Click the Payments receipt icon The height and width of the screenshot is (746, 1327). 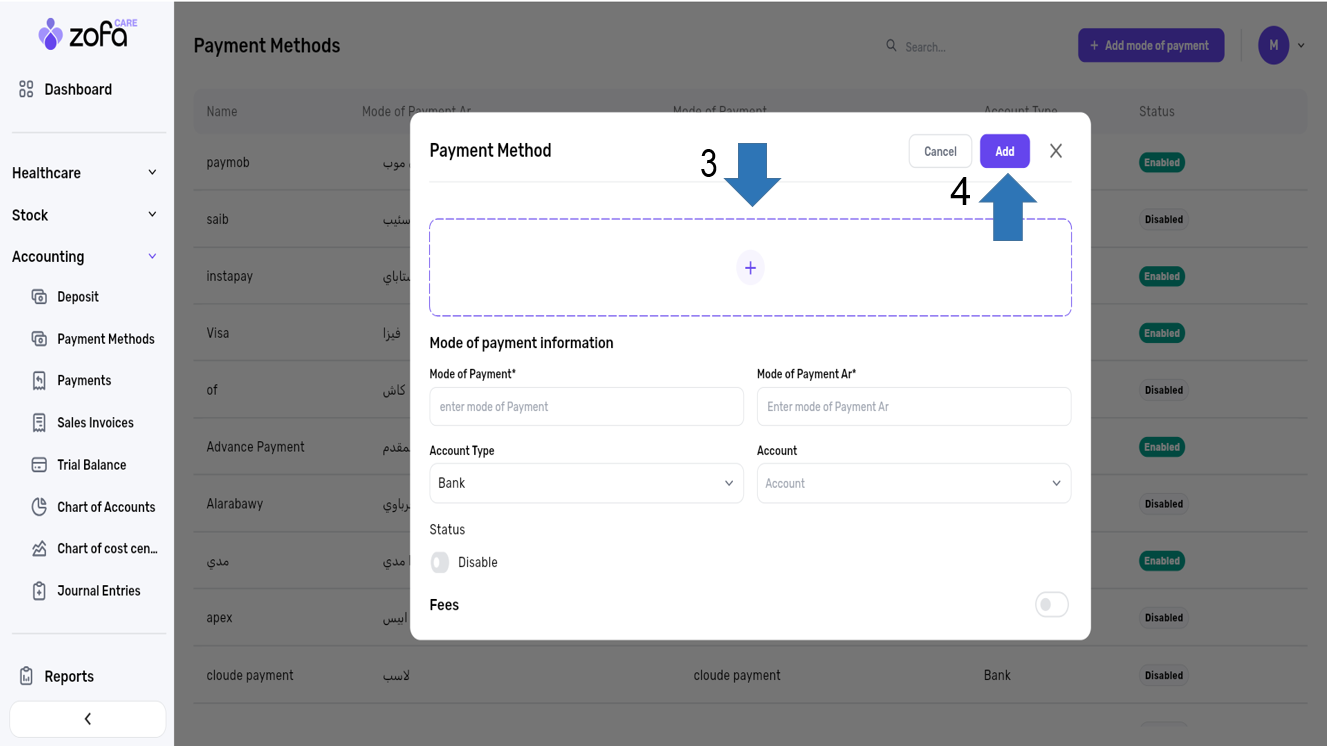39,381
